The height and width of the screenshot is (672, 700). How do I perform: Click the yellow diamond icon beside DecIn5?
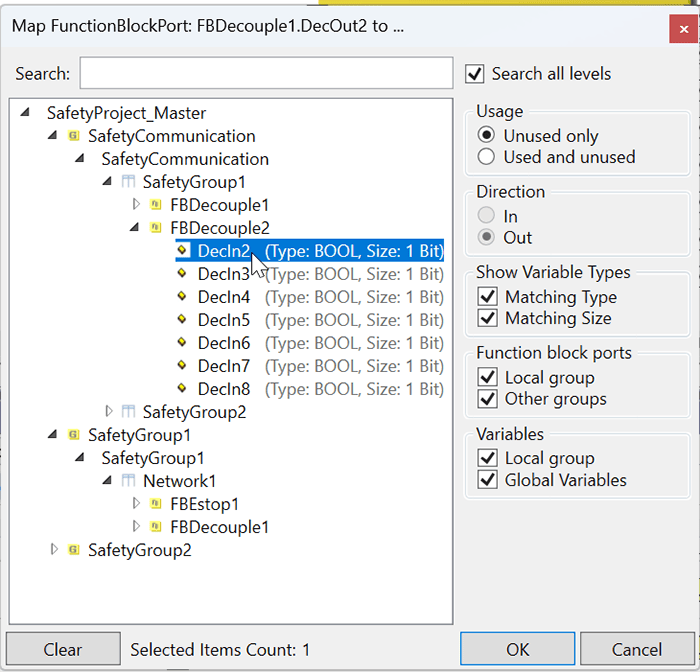point(182,319)
